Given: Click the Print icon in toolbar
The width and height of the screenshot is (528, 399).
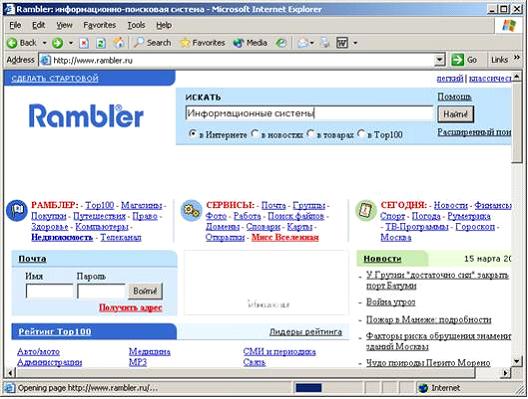Looking at the screenshot, I should 325,43.
